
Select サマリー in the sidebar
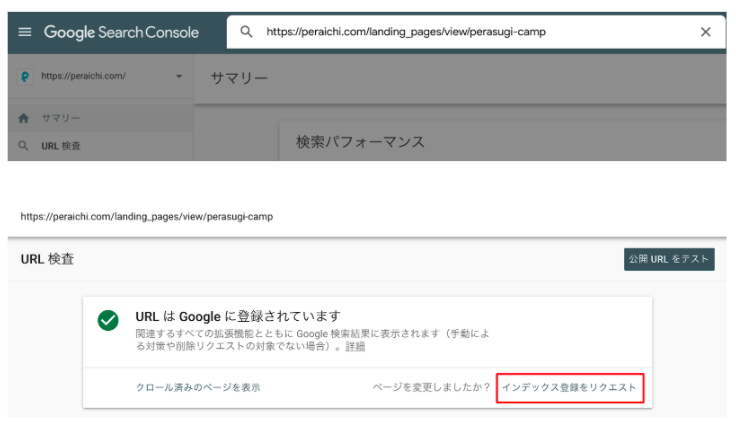click(x=60, y=118)
